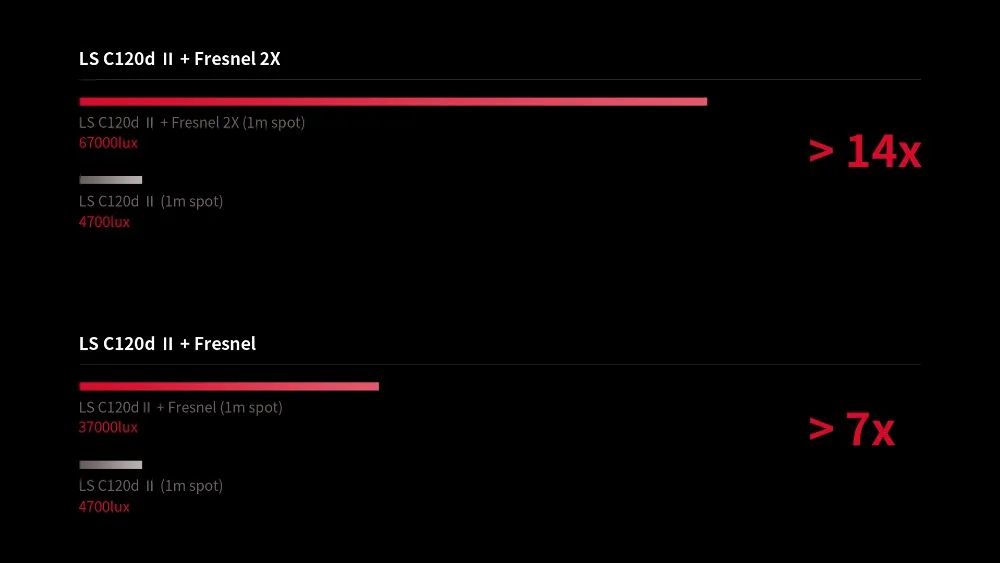Viewport: 1000px width, 563px height.
Task: Click the red 37000lux bar
Action: (229, 386)
